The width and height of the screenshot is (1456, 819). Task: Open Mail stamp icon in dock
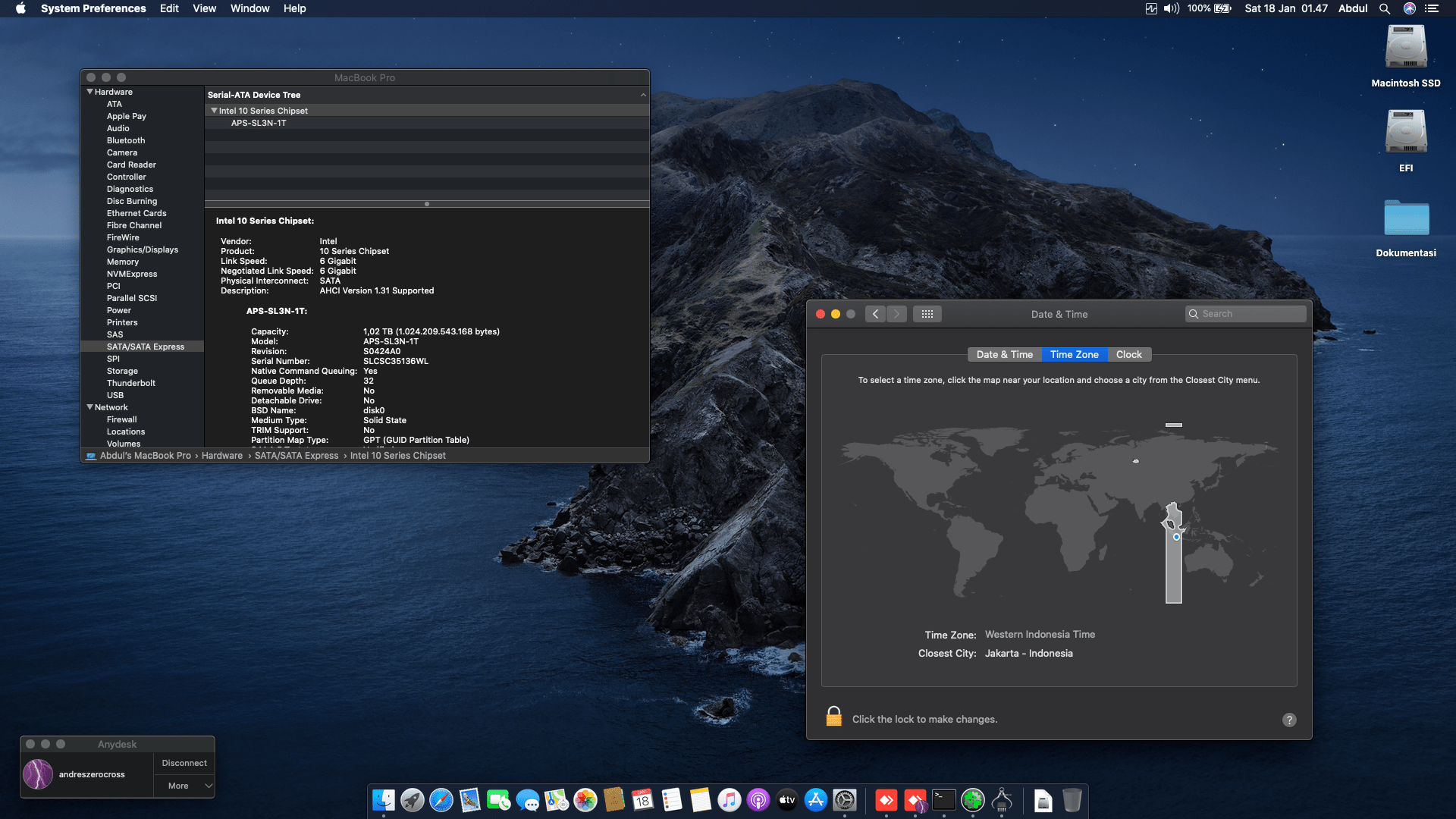[x=470, y=800]
